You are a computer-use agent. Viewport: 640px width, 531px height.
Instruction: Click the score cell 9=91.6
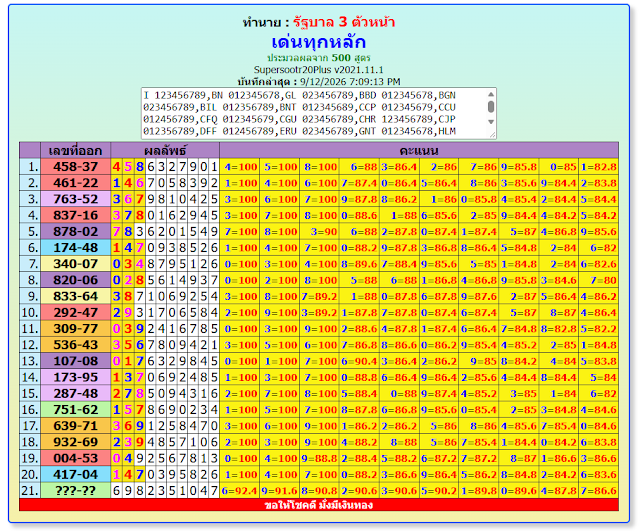280,491
